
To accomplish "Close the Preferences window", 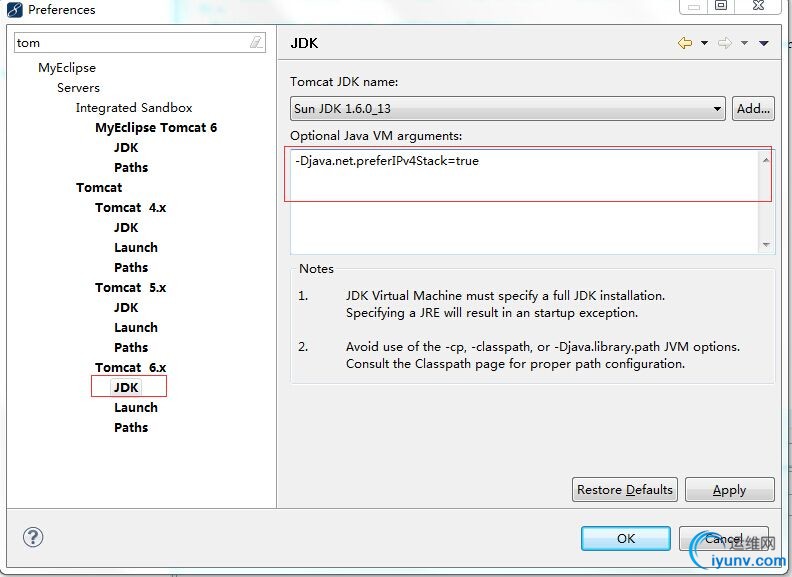I will (x=758, y=6).
